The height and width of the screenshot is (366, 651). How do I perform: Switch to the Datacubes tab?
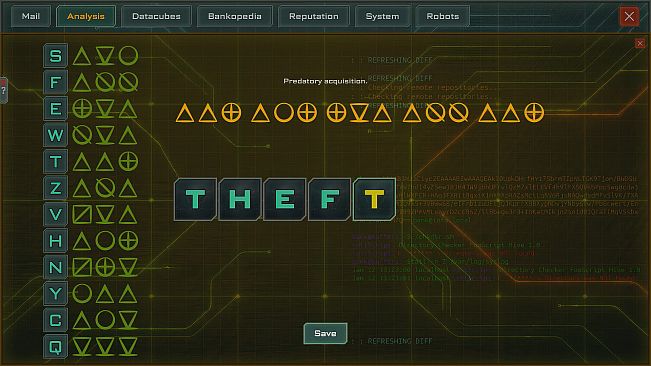156,17
